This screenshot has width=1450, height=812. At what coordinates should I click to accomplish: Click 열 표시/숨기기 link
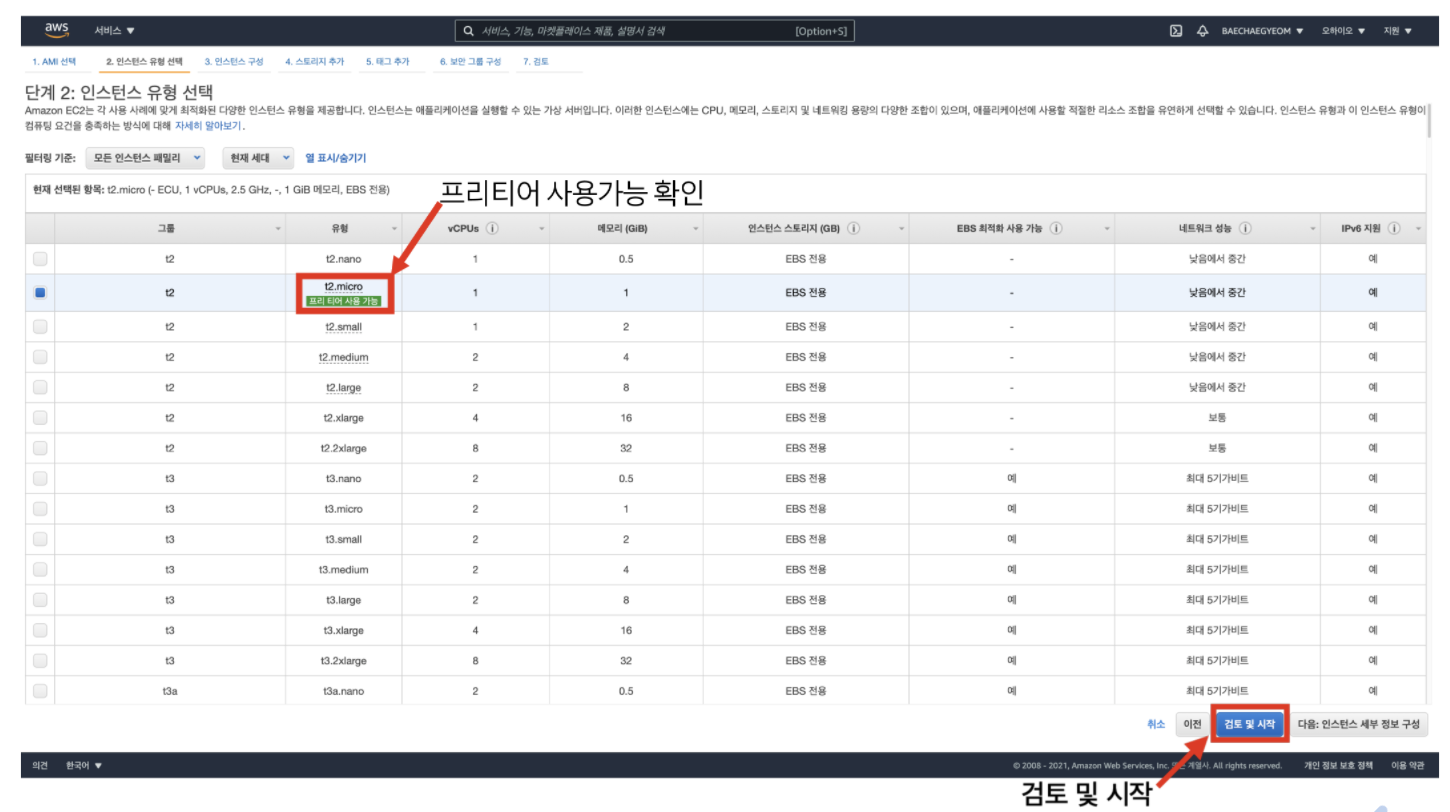(x=335, y=158)
